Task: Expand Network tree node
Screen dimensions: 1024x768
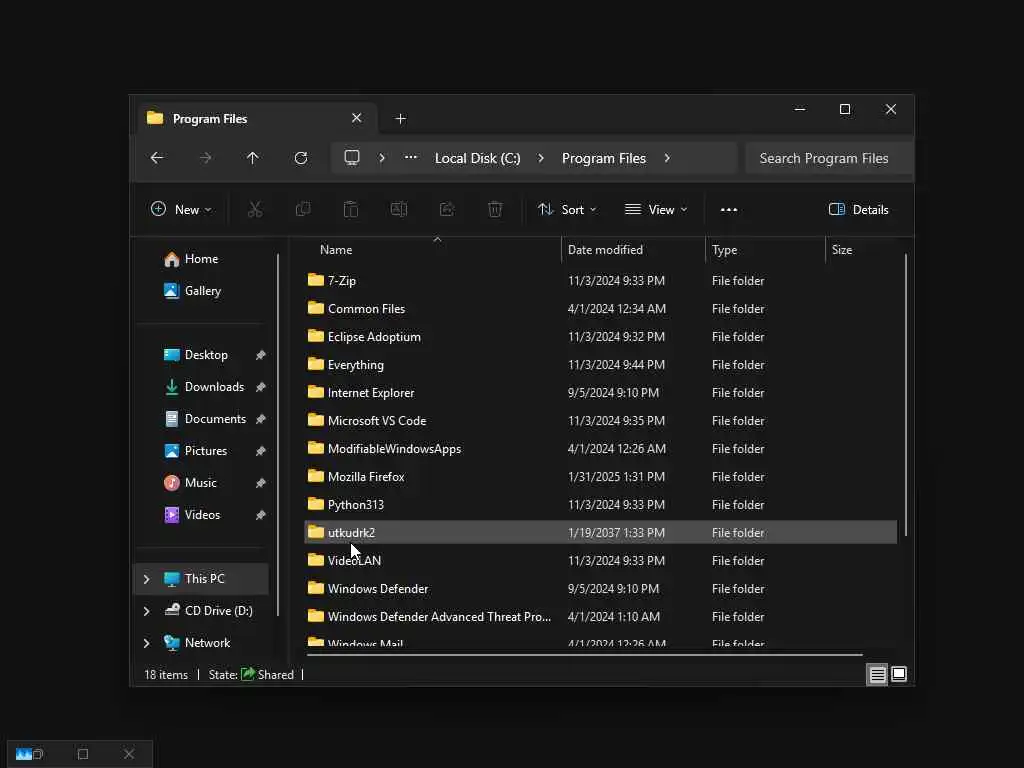Action: coord(146,643)
